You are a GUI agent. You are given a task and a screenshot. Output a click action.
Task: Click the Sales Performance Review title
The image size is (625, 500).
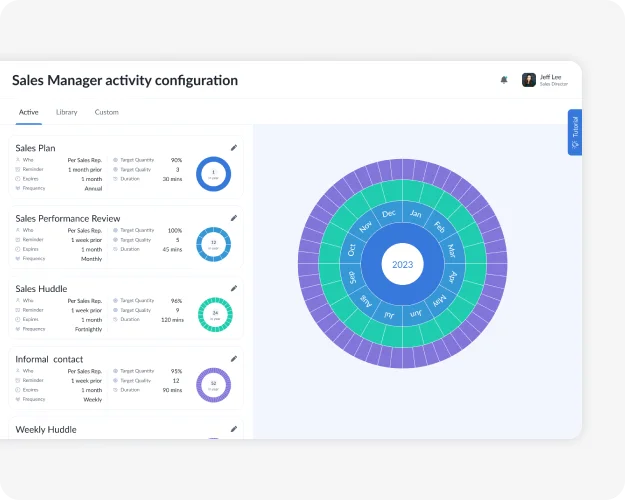click(x=68, y=218)
